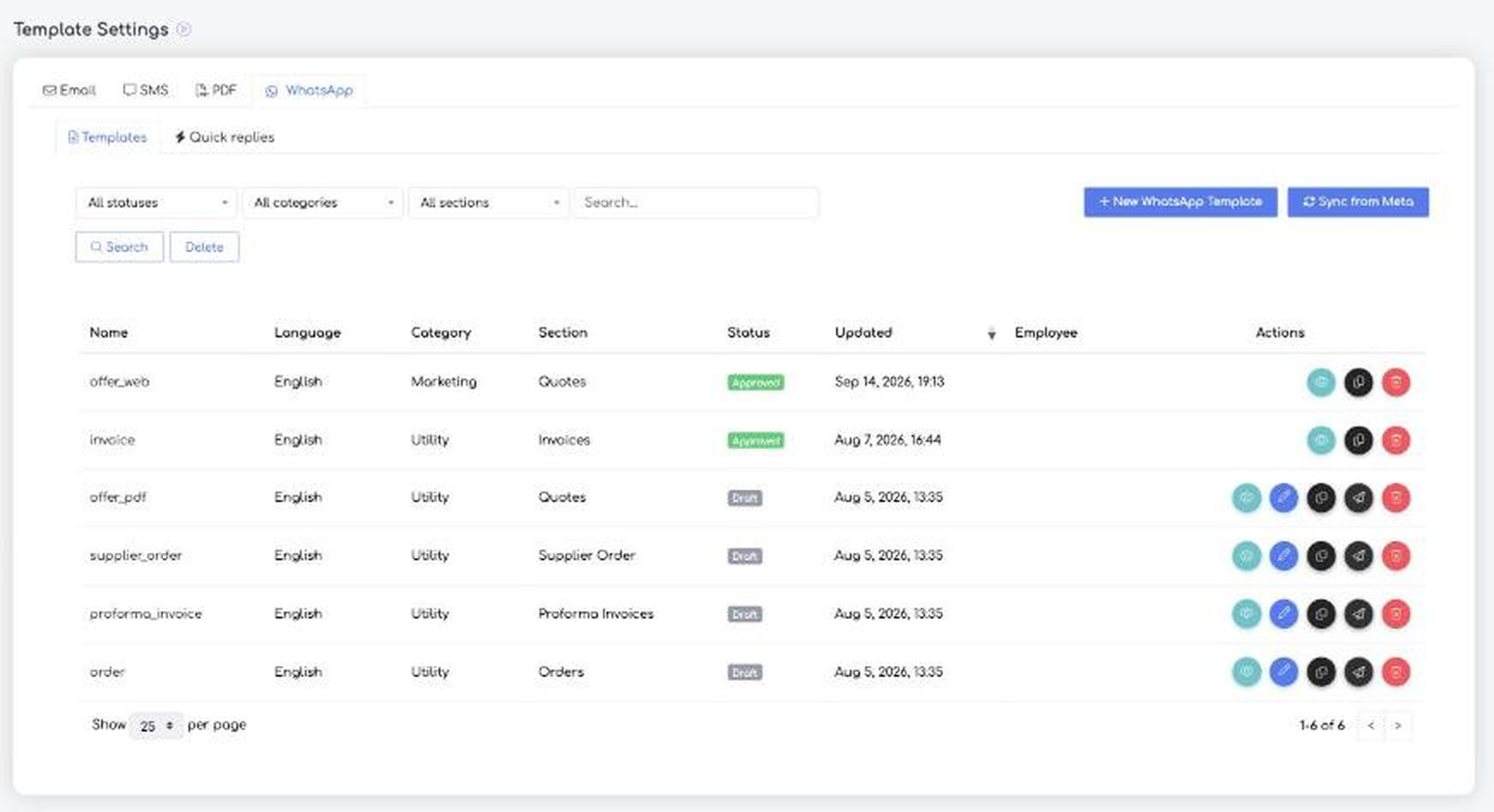
Task: Delete the offer_web template
Action: pos(1395,382)
